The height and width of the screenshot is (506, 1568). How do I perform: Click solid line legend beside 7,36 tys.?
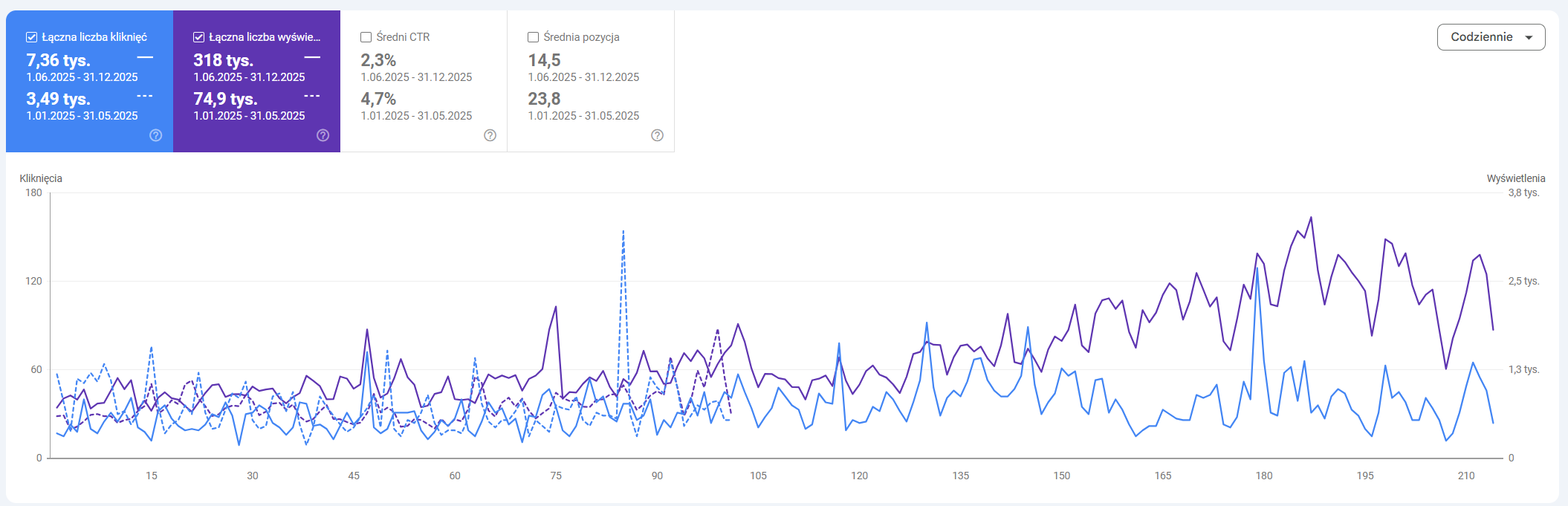click(x=145, y=57)
